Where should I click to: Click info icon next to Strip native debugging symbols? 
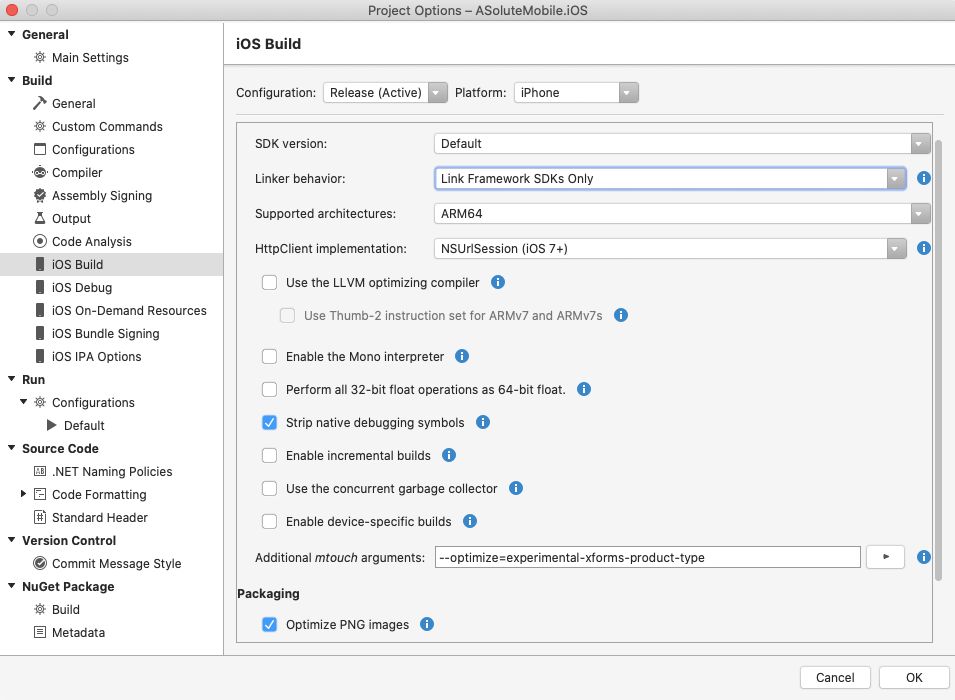pyautogui.click(x=483, y=423)
